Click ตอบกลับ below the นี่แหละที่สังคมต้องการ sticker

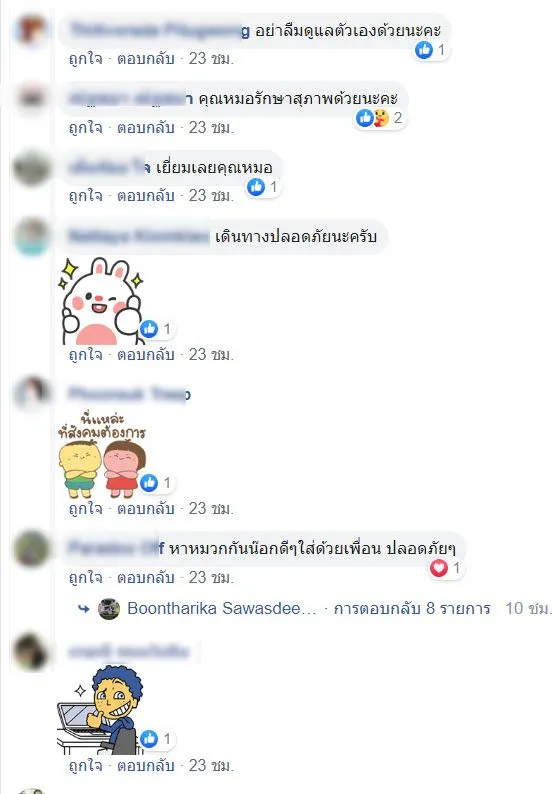coord(146,508)
